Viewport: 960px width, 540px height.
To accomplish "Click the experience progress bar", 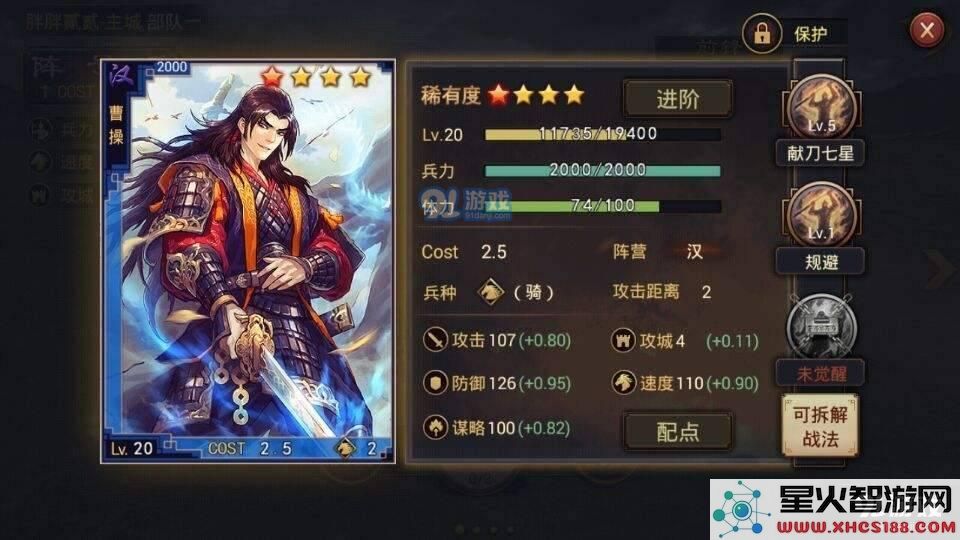I will [602, 134].
